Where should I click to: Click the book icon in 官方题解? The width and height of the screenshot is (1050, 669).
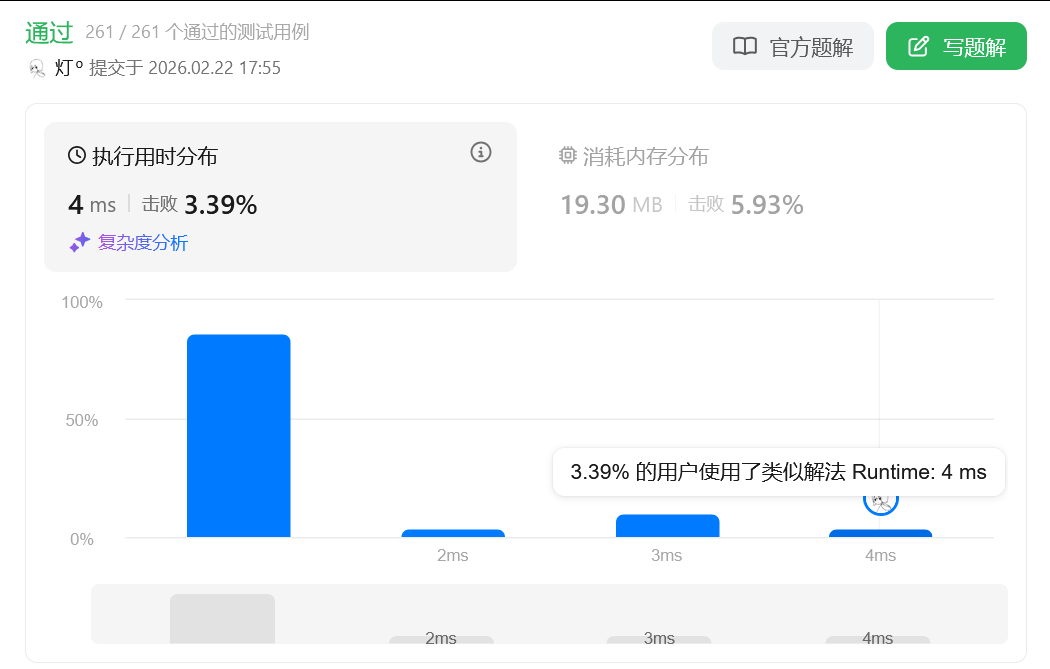click(x=745, y=47)
